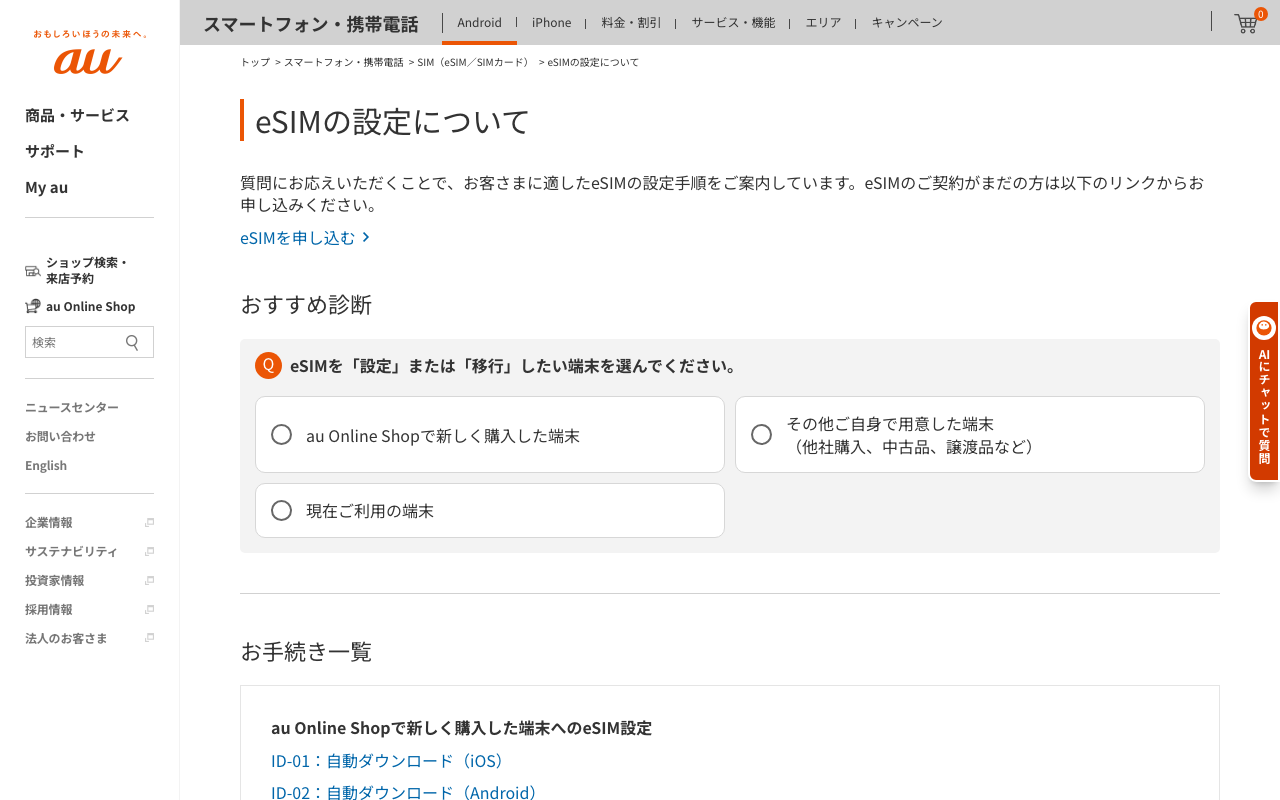Screen dimensions: 1280x800
Task: Click the スマートフォン・携帯電話 header title
Action: (x=311, y=23)
